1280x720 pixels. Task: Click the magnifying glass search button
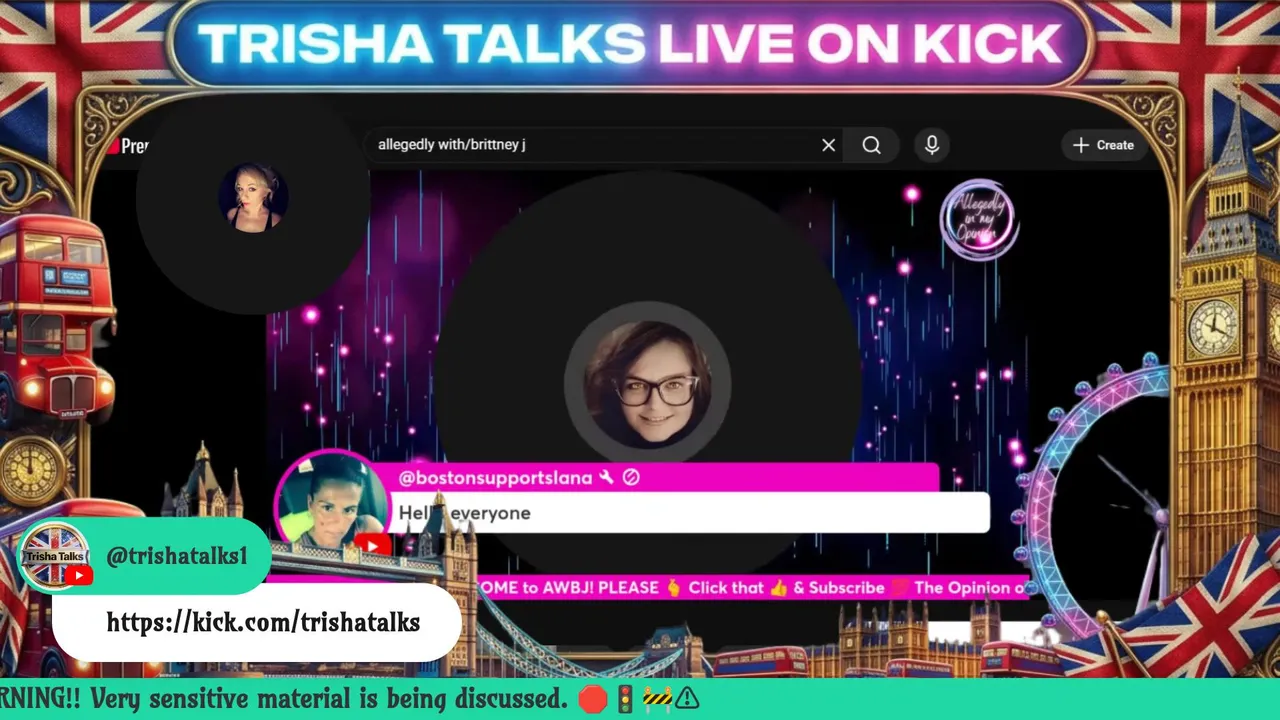click(x=871, y=145)
